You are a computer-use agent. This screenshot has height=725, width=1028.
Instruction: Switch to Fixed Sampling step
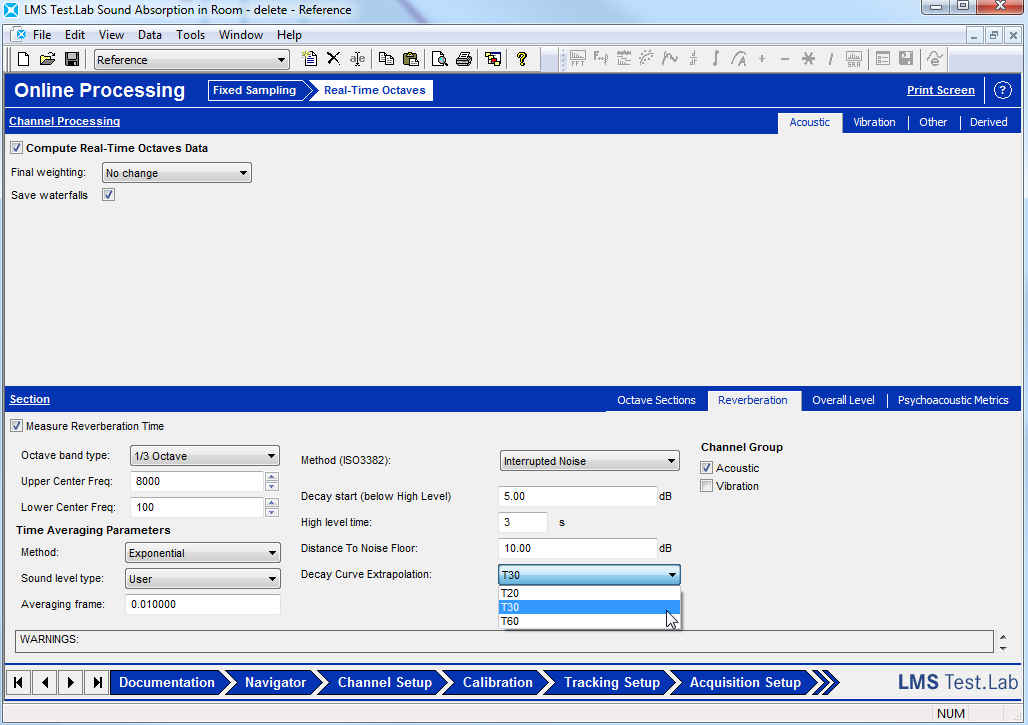pyautogui.click(x=254, y=90)
